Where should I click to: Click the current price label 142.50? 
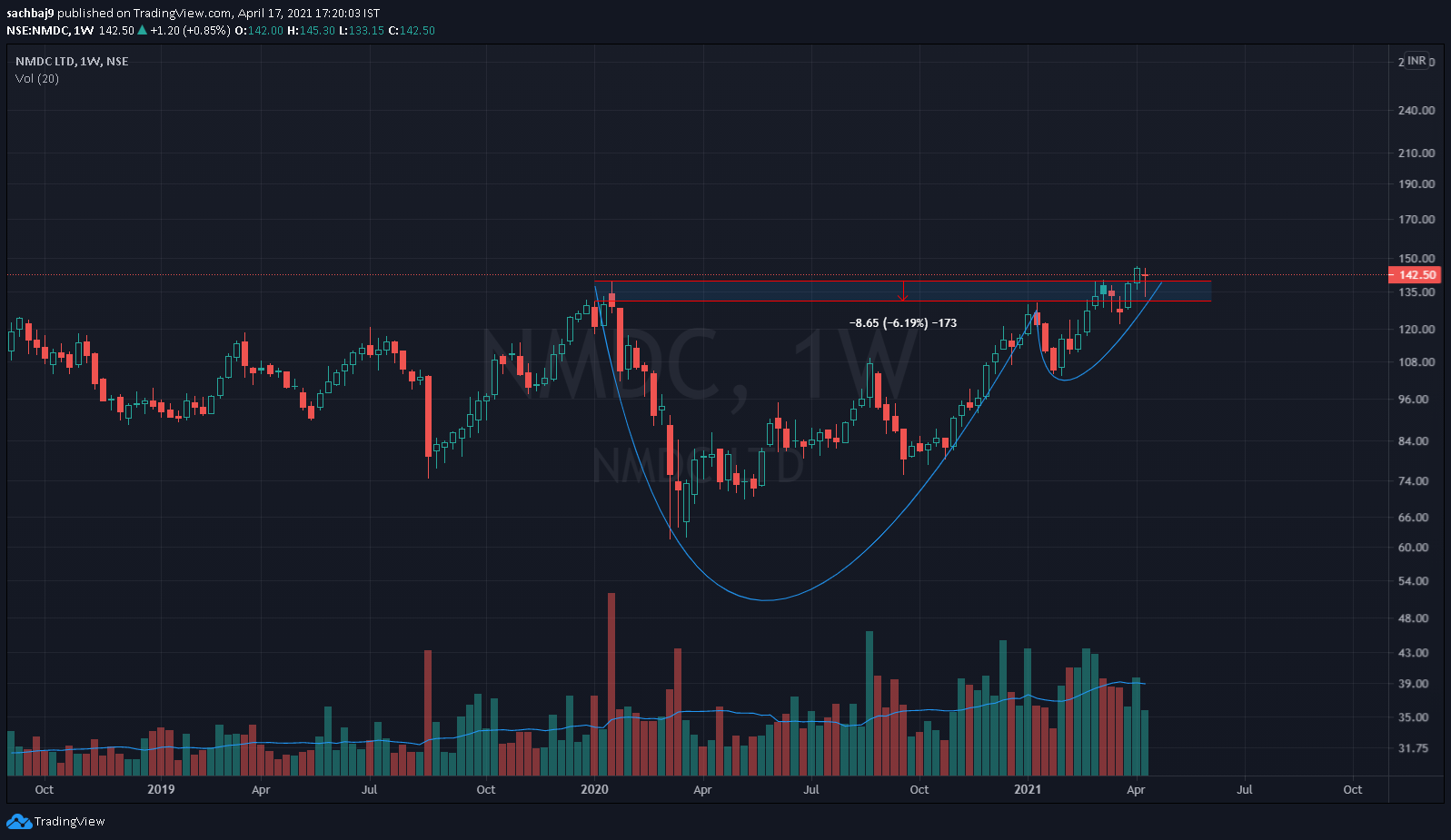[x=1416, y=274]
